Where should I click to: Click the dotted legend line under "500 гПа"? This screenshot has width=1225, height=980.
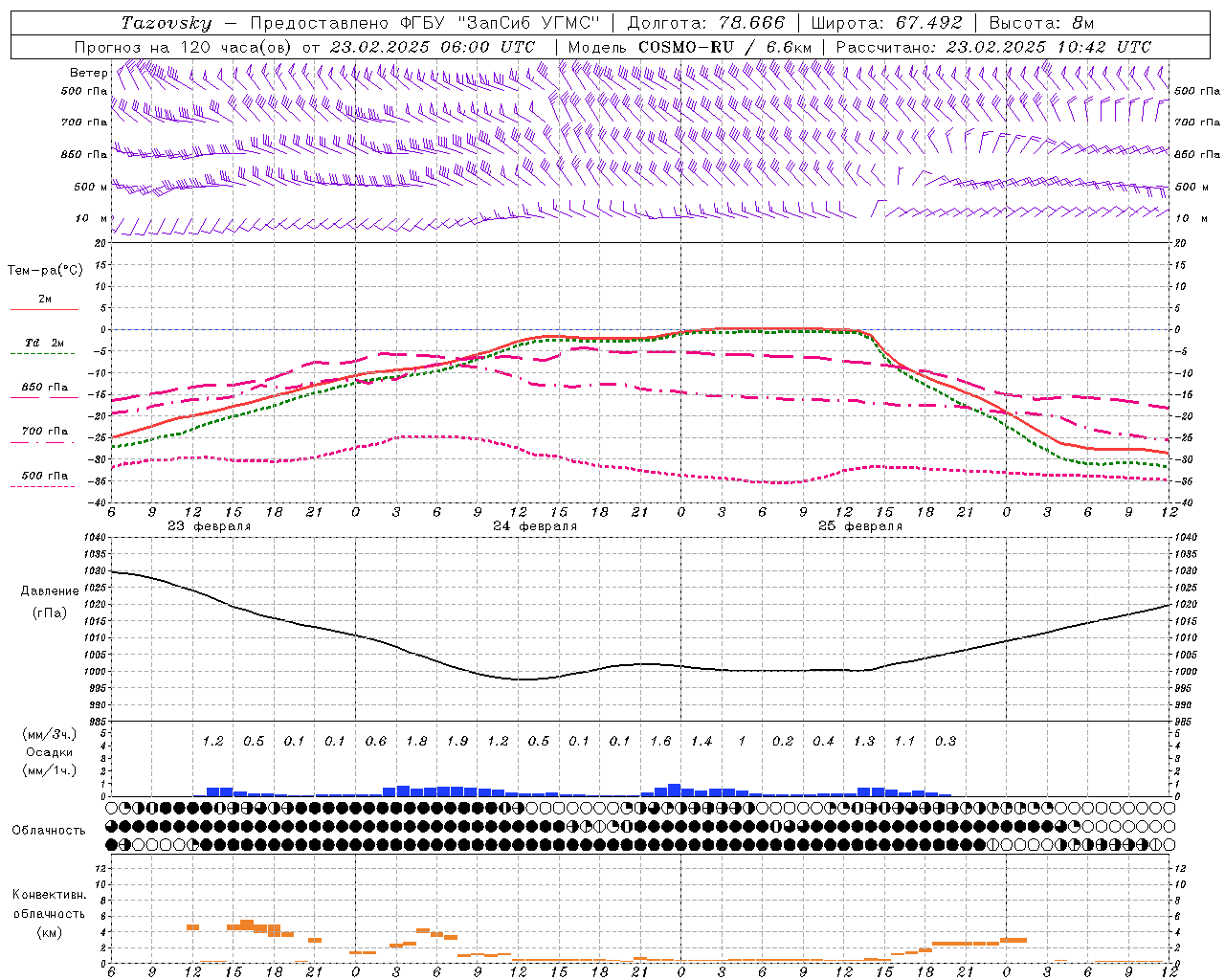[x=44, y=487]
